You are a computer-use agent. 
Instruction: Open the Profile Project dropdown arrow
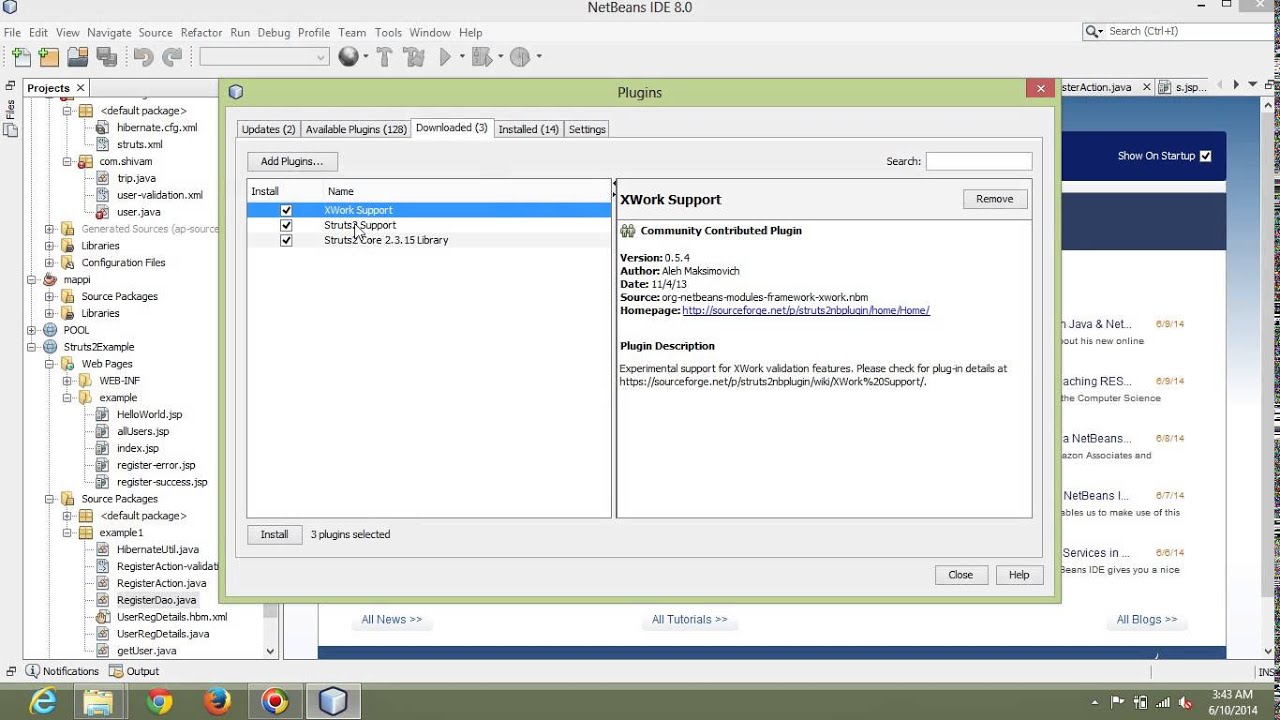point(538,57)
